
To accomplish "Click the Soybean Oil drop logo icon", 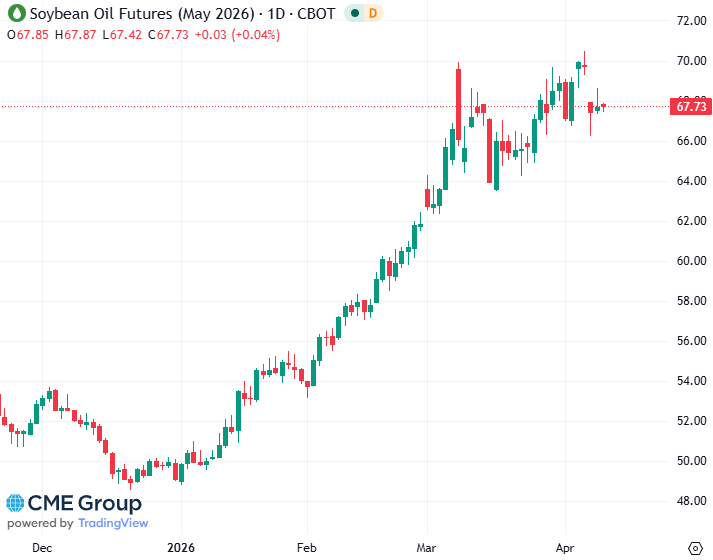I will 14,14.
